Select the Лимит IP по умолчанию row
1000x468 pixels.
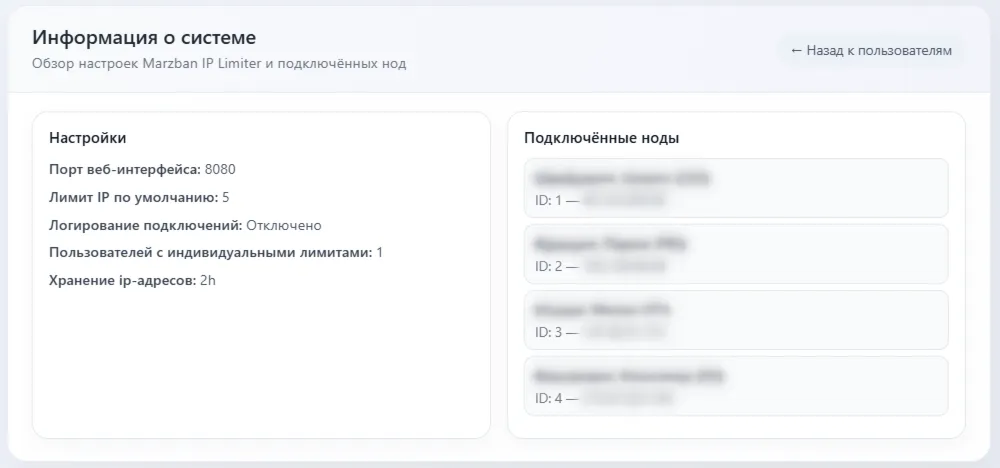tap(139, 198)
